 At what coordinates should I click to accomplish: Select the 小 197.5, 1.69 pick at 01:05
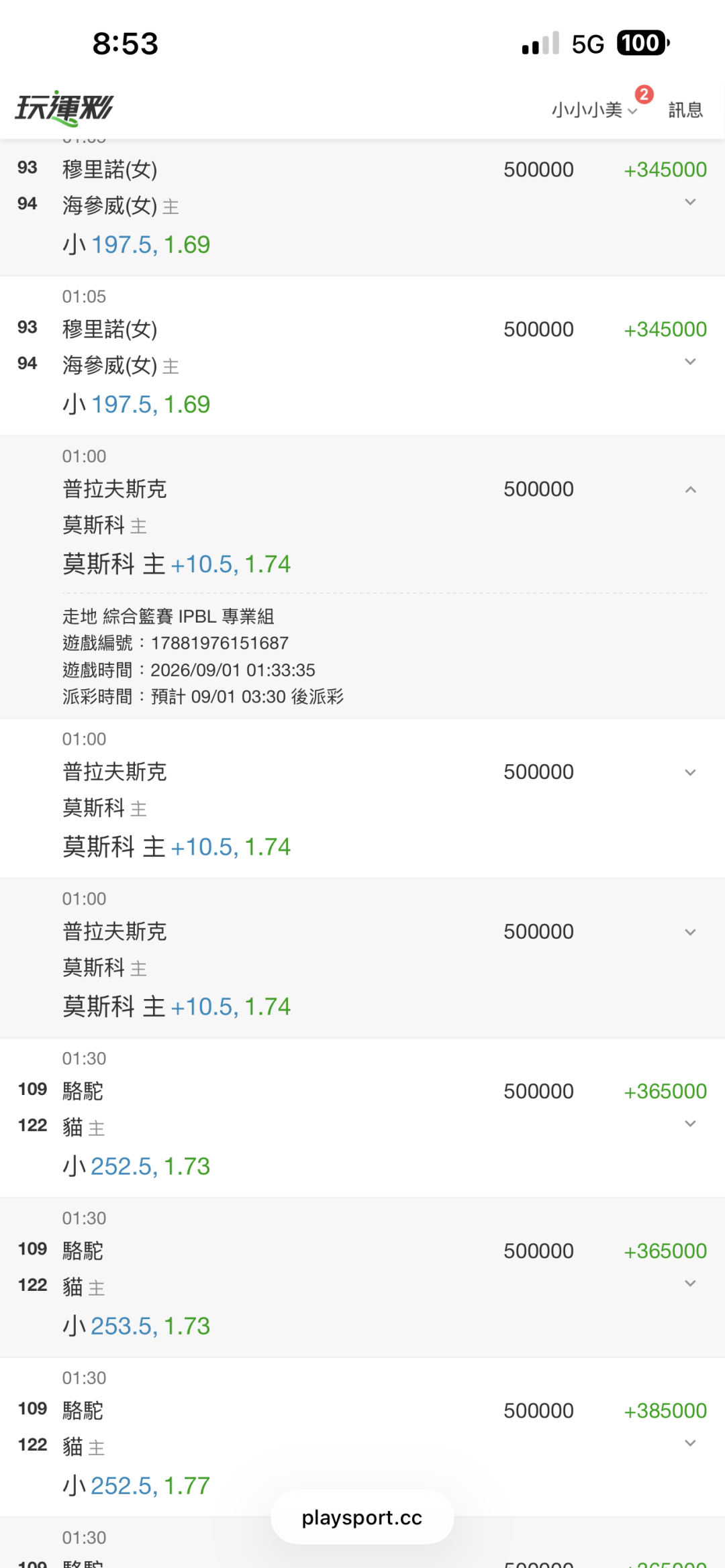coord(136,405)
